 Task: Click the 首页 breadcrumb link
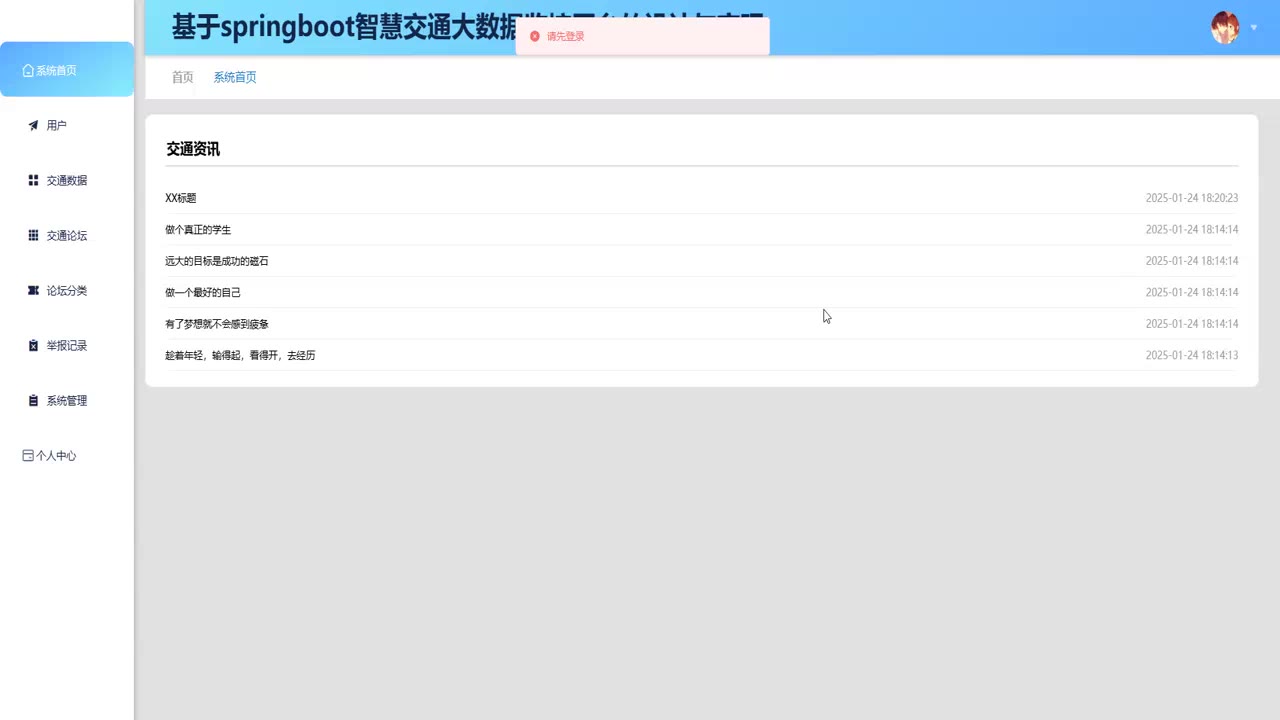pos(183,77)
